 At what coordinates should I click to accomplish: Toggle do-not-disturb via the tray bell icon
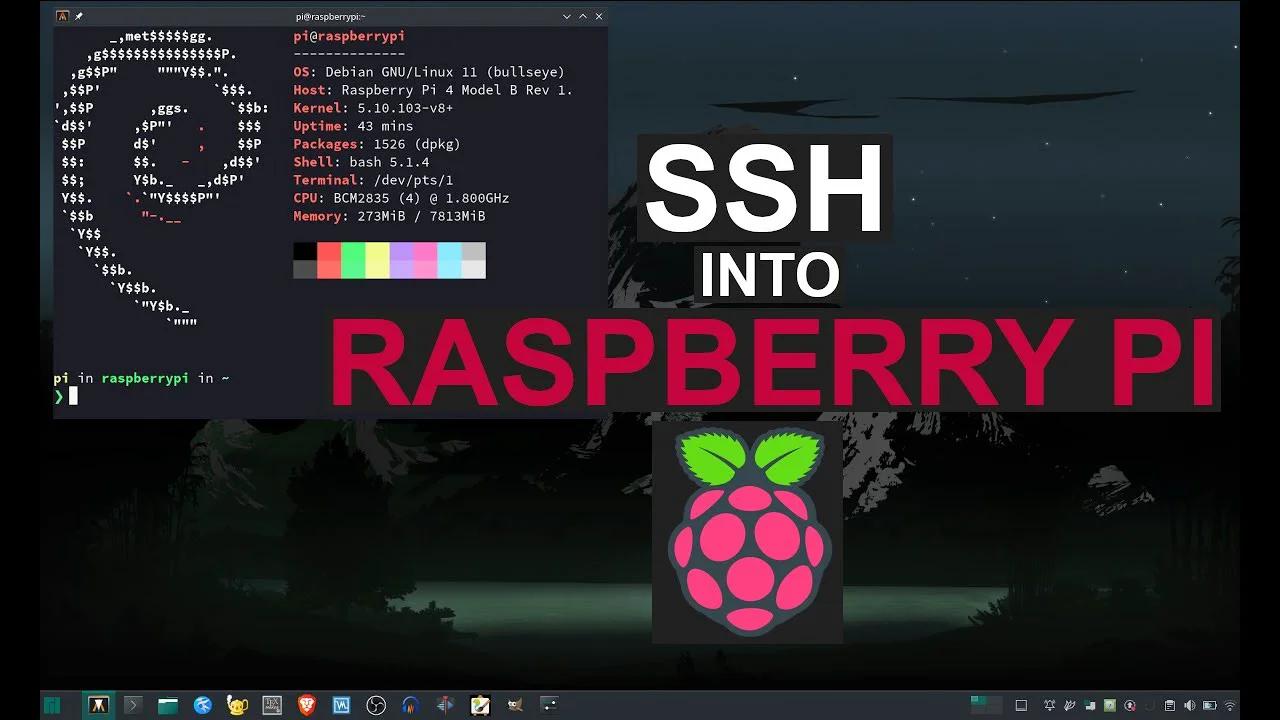click(1050, 705)
